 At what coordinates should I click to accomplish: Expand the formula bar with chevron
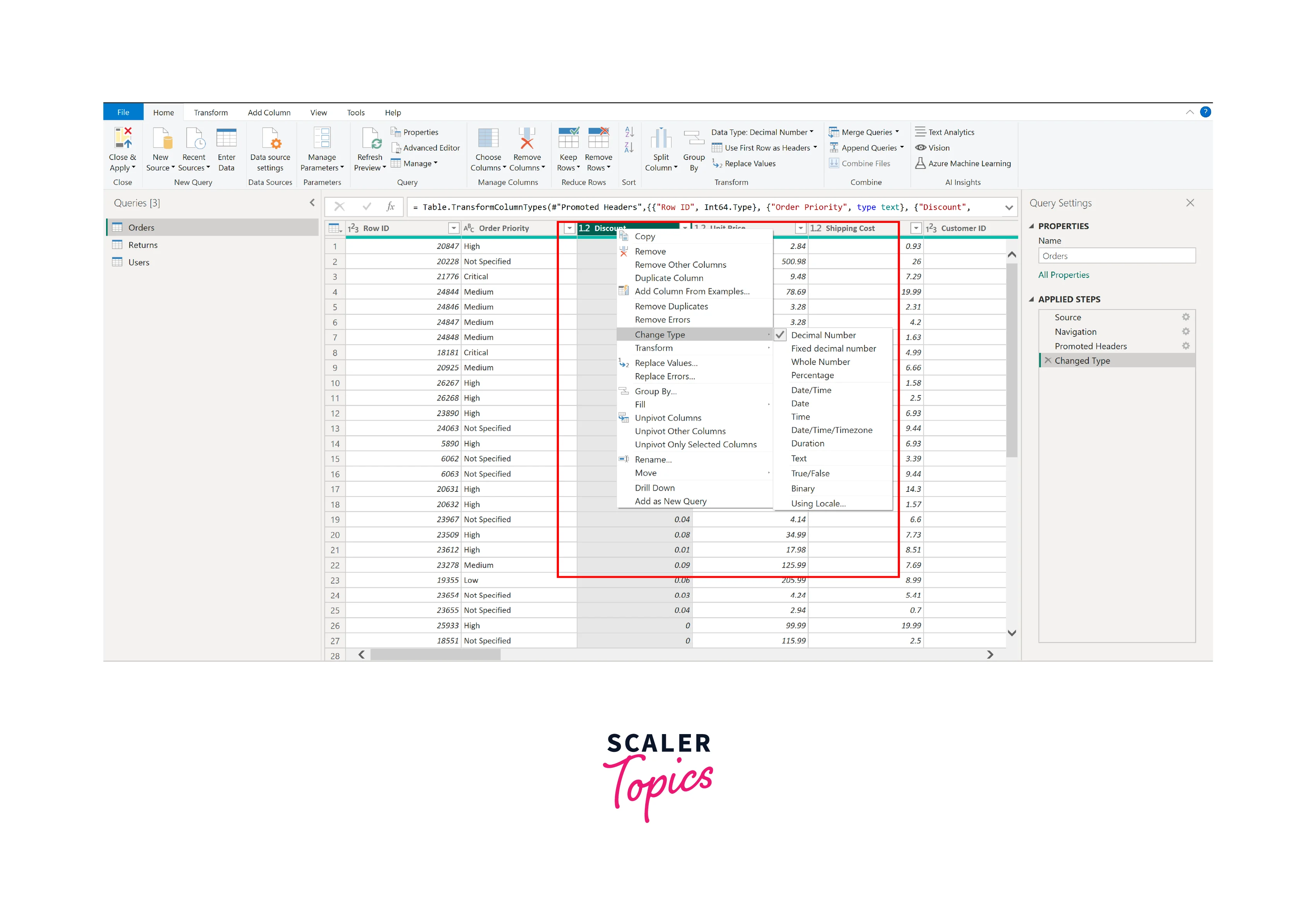click(x=1009, y=208)
